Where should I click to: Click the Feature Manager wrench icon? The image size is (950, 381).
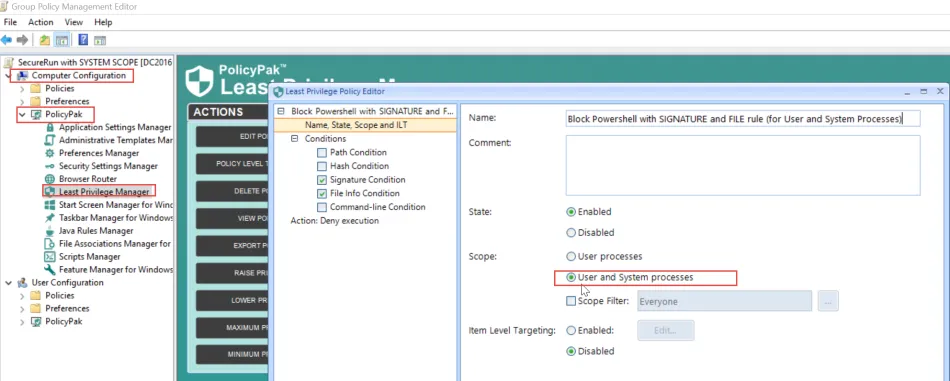click(x=50, y=270)
